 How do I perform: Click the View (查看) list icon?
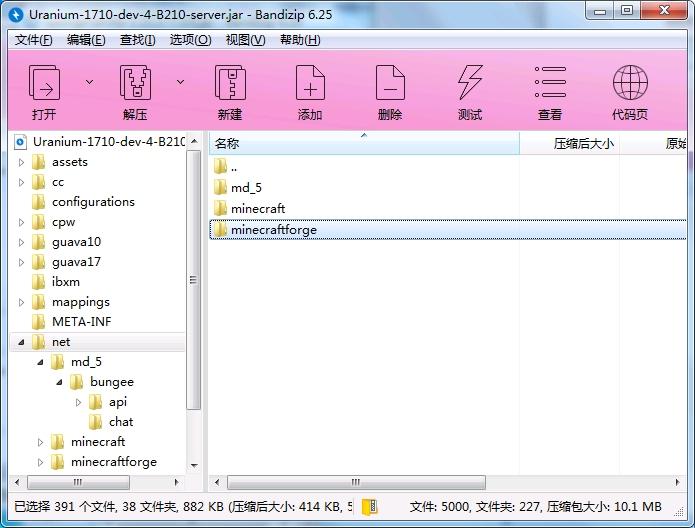pos(550,83)
